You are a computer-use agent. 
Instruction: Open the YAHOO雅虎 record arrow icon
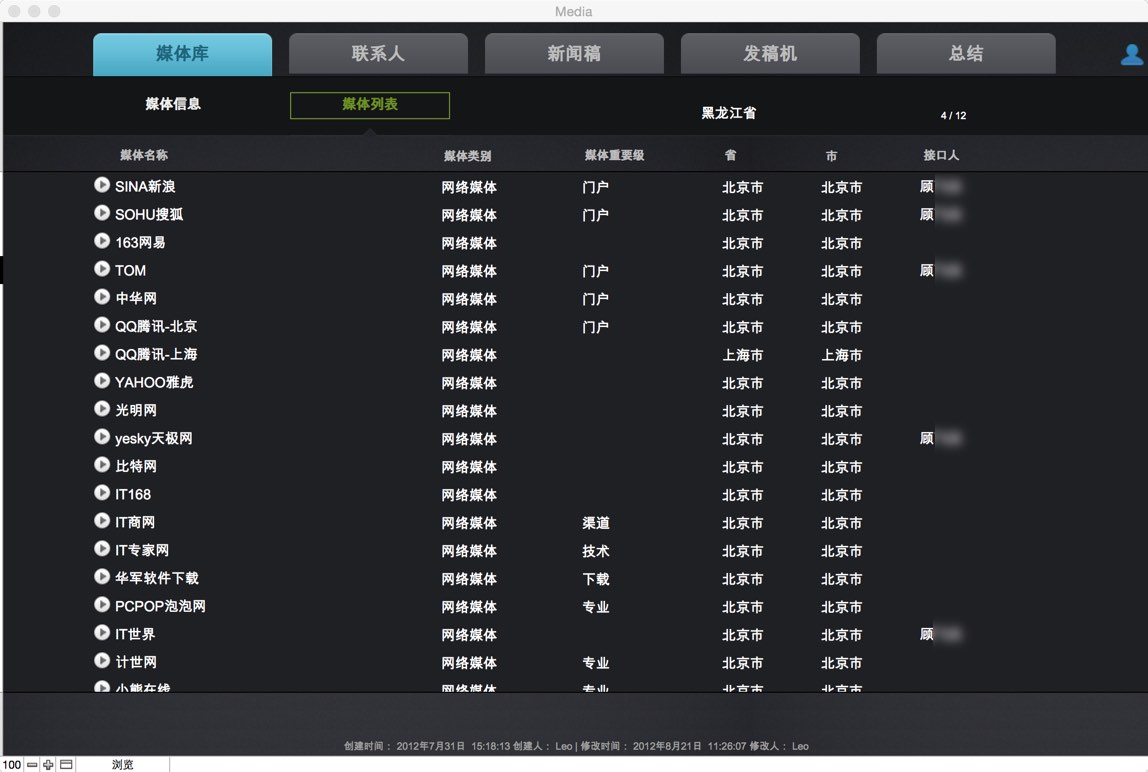coord(102,381)
